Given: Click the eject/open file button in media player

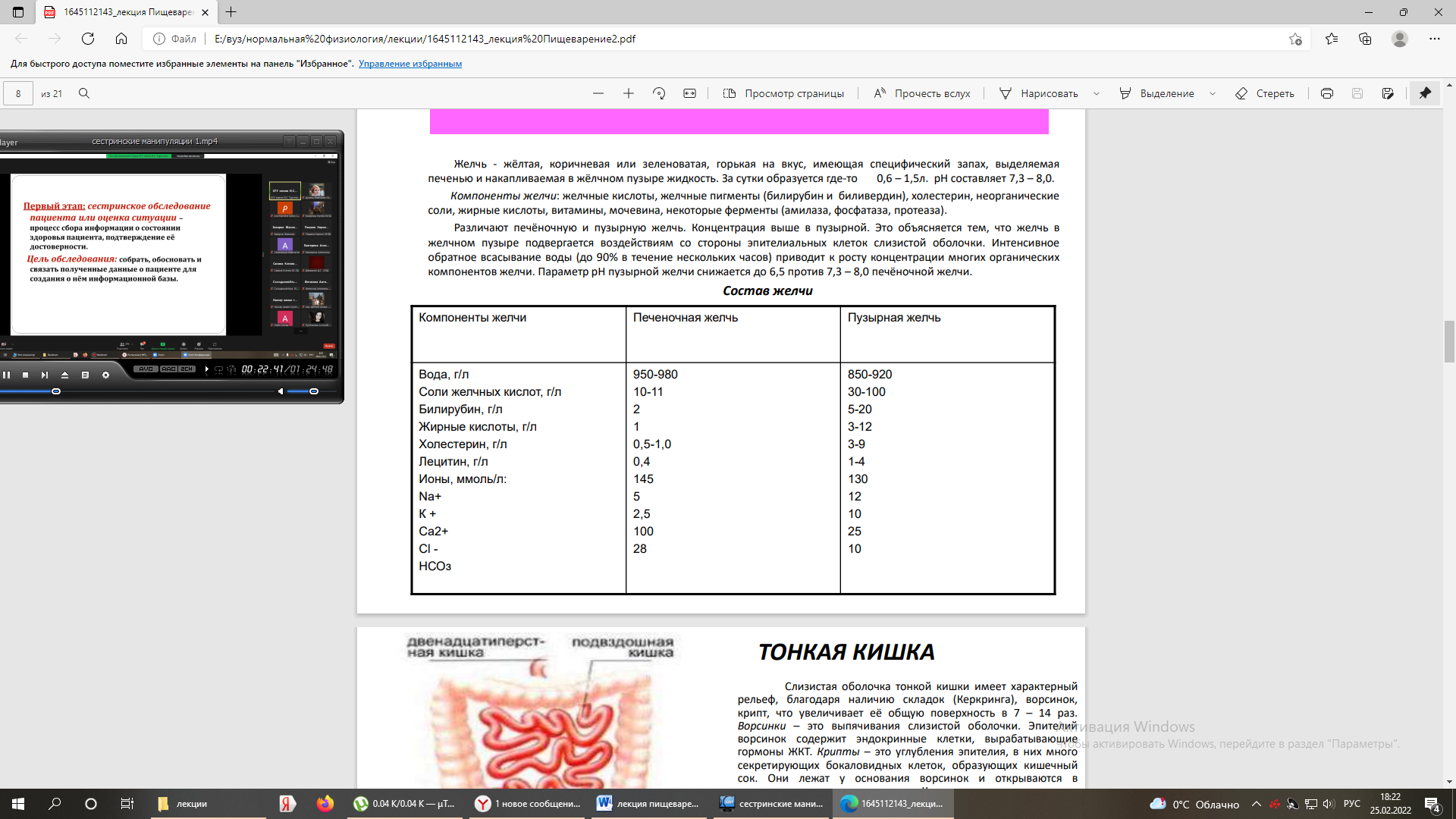Looking at the screenshot, I should [x=64, y=375].
